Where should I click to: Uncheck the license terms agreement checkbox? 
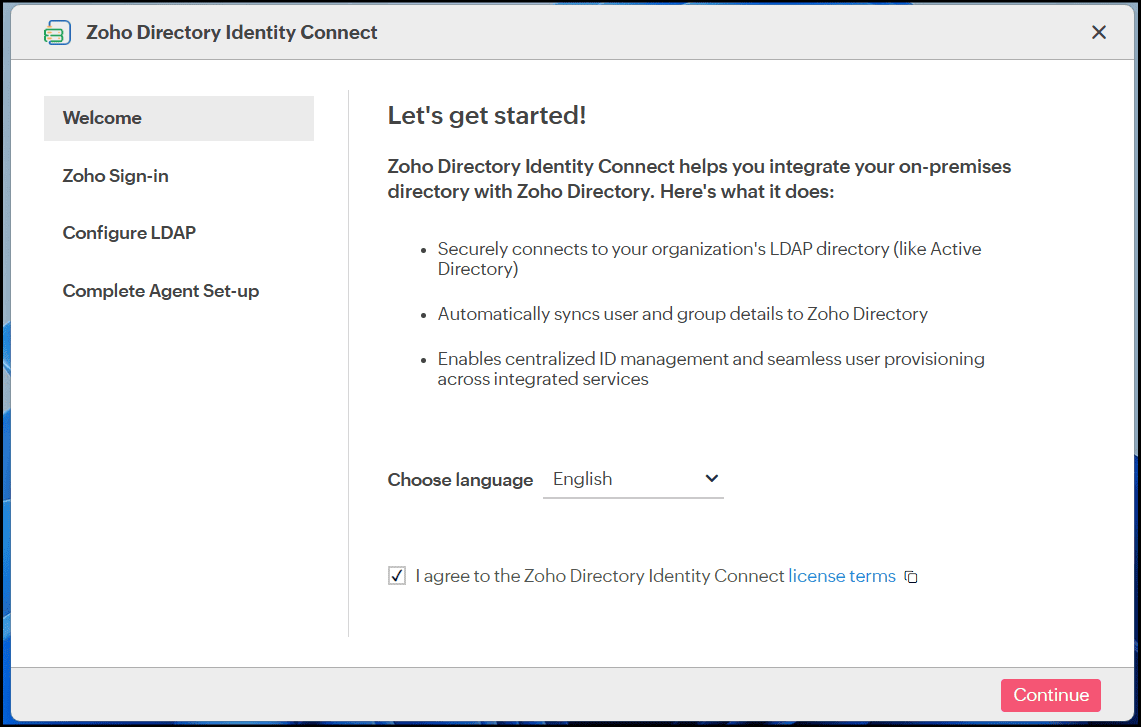(x=397, y=576)
